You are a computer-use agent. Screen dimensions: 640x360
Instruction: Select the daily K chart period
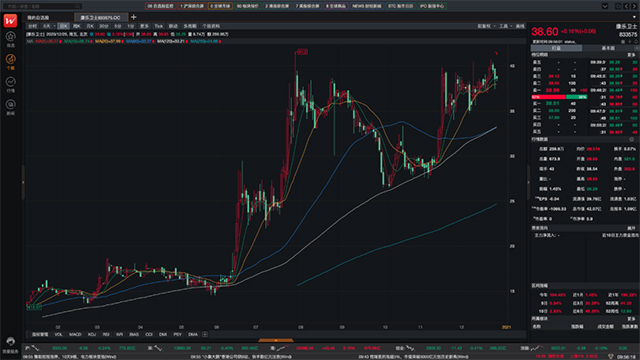click(x=64, y=26)
